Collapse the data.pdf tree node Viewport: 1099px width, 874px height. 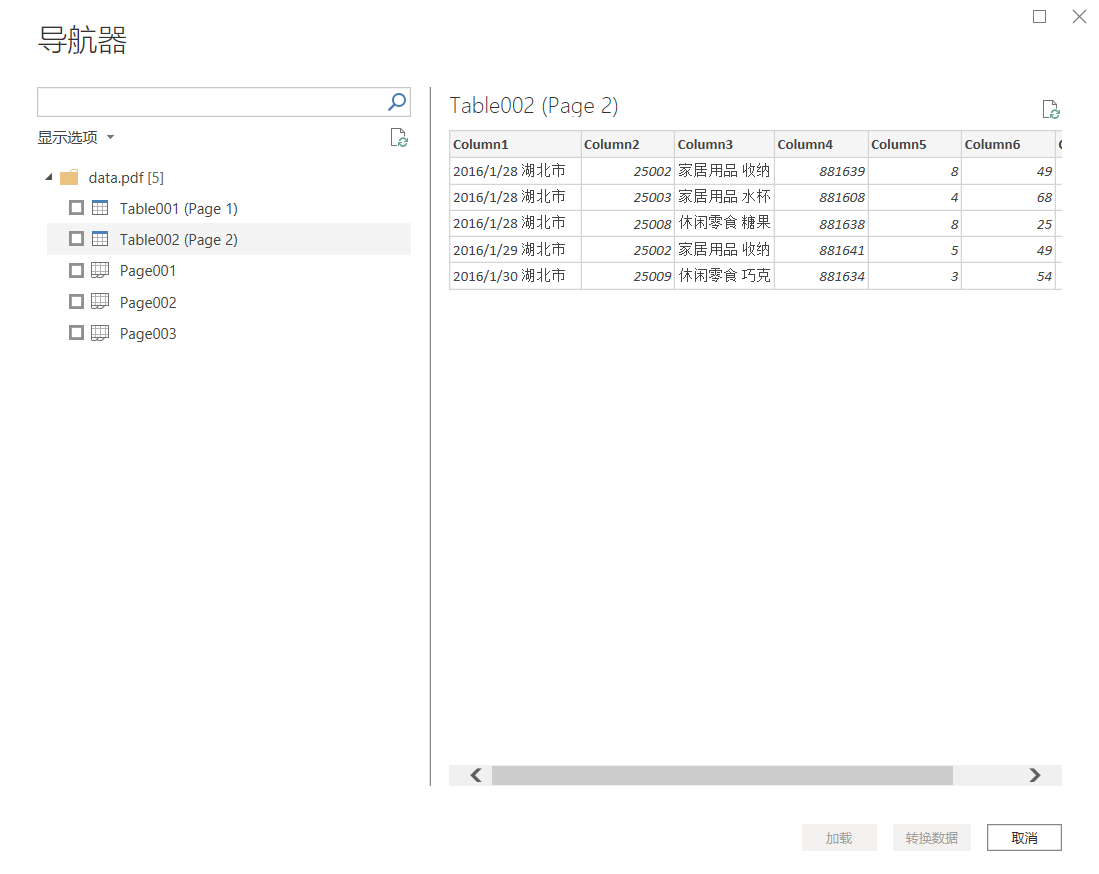pos(49,177)
